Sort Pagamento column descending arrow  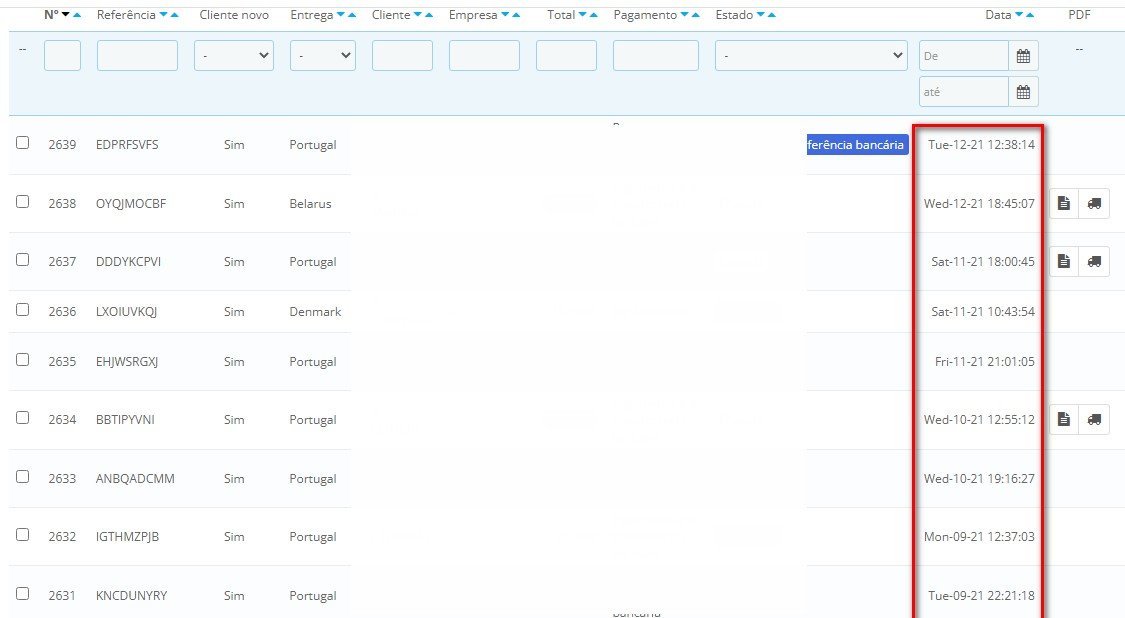click(x=684, y=15)
